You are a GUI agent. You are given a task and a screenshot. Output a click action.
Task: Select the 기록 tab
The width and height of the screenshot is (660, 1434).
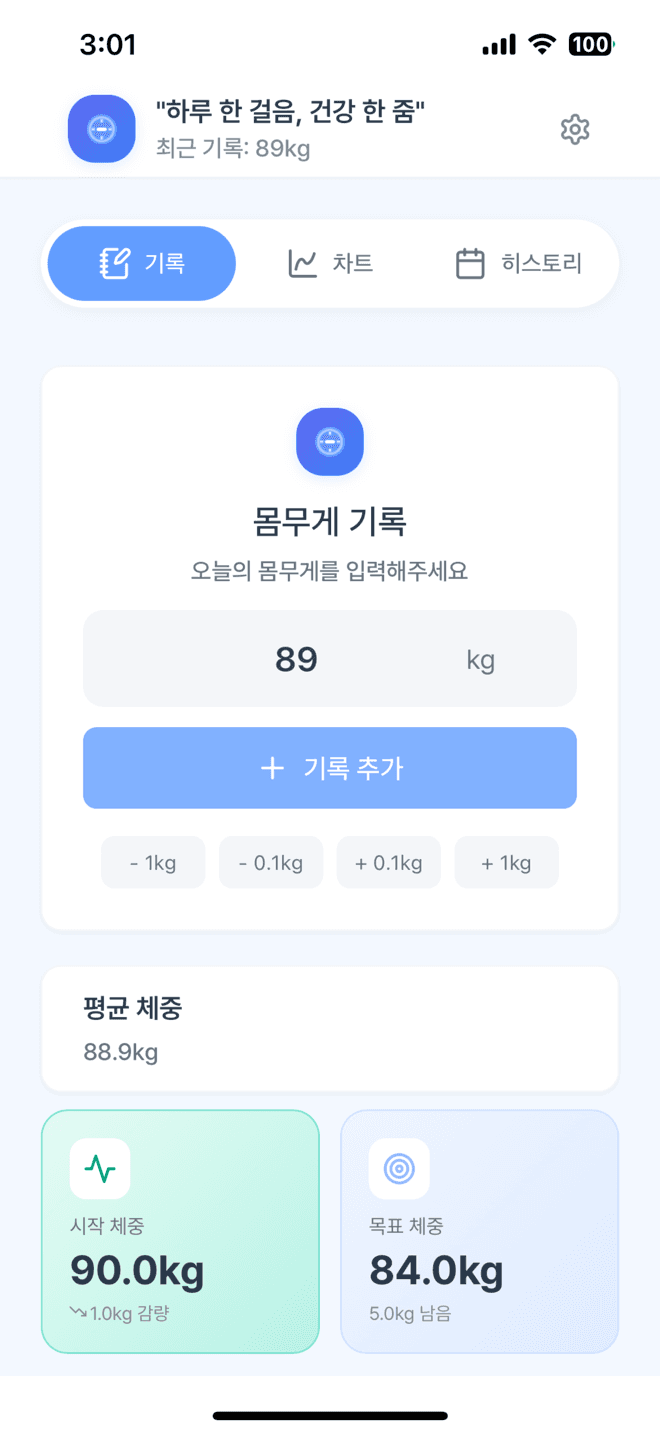(142, 264)
